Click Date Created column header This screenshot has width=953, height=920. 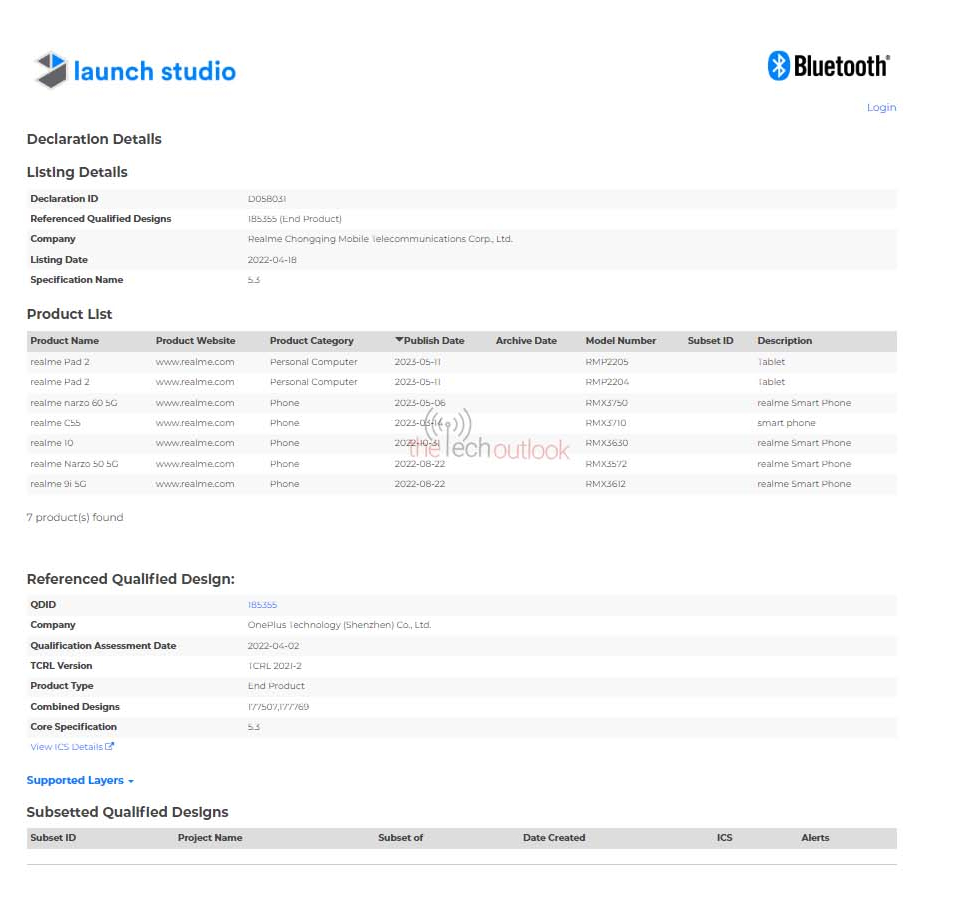click(554, 837)
